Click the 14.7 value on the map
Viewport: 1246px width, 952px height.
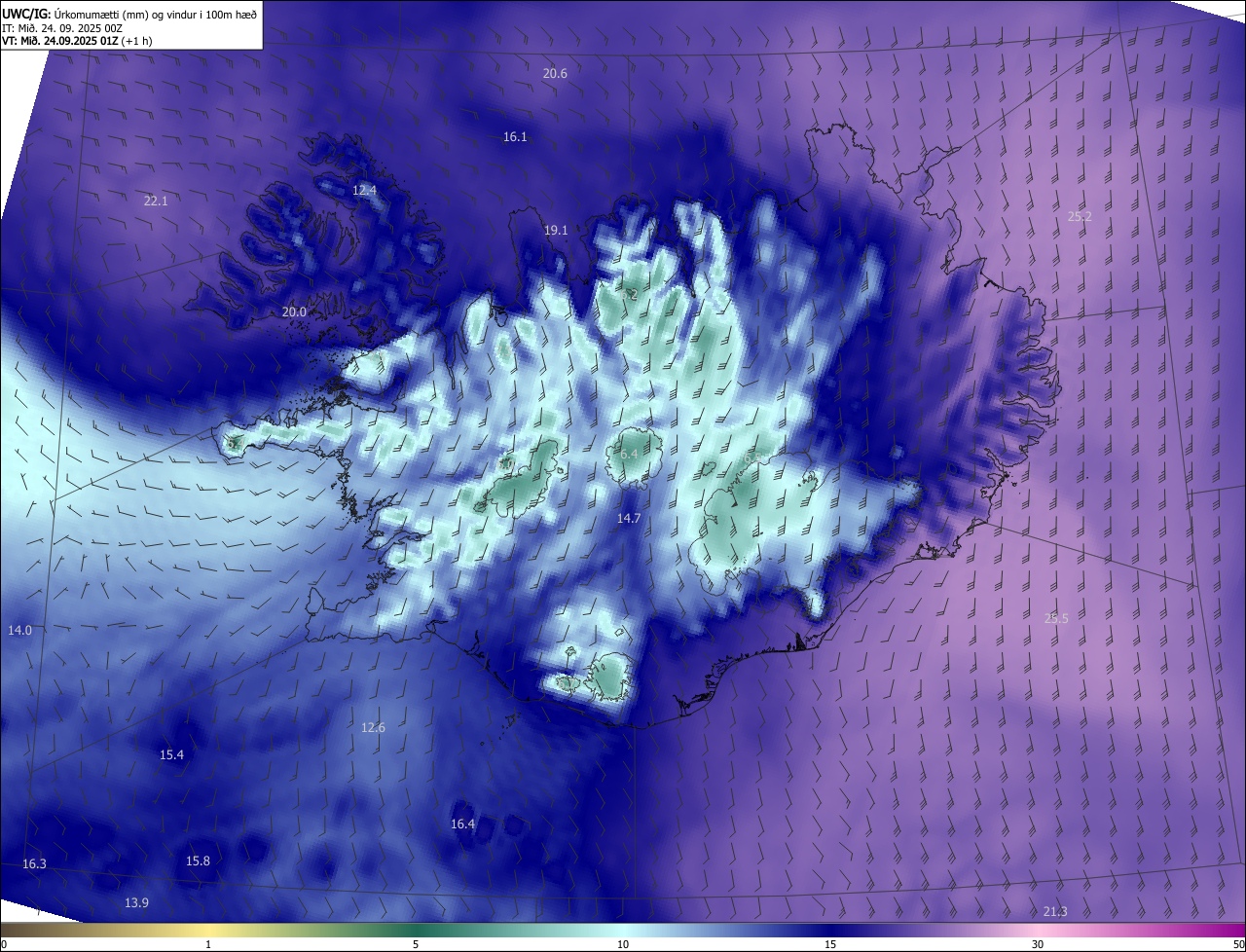(629, 519)
